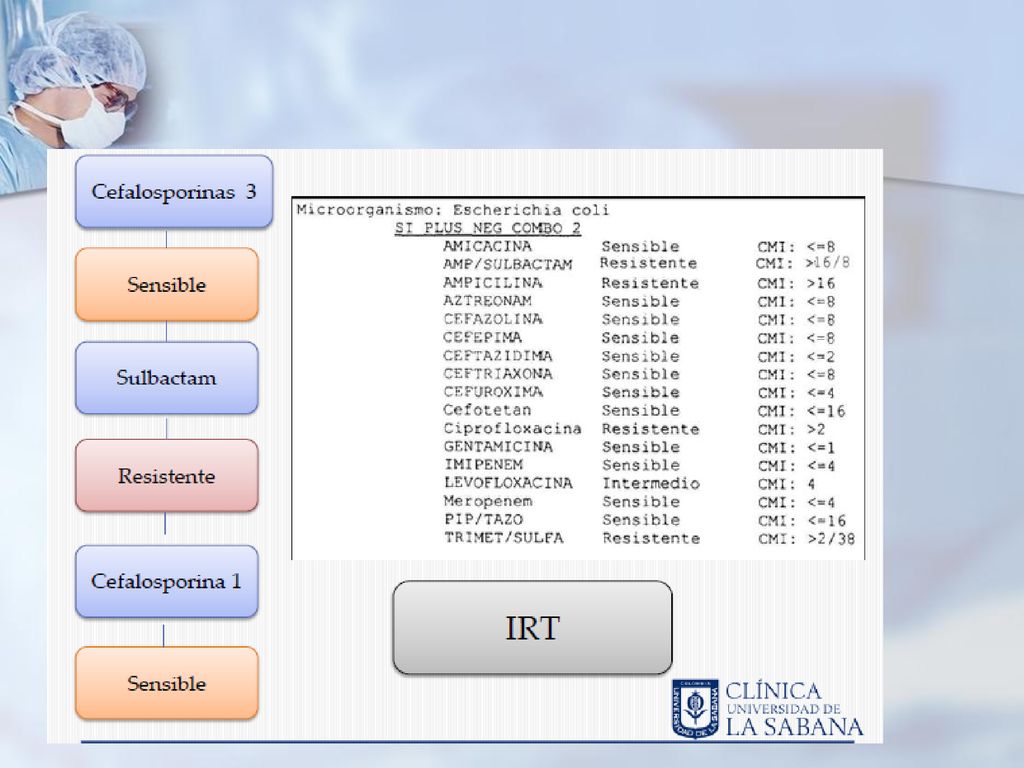Viewport: 1024px width, 768px height.
Task: Select 'CMI: >16' value for AMPICILINA
Action: pos(796,283)
